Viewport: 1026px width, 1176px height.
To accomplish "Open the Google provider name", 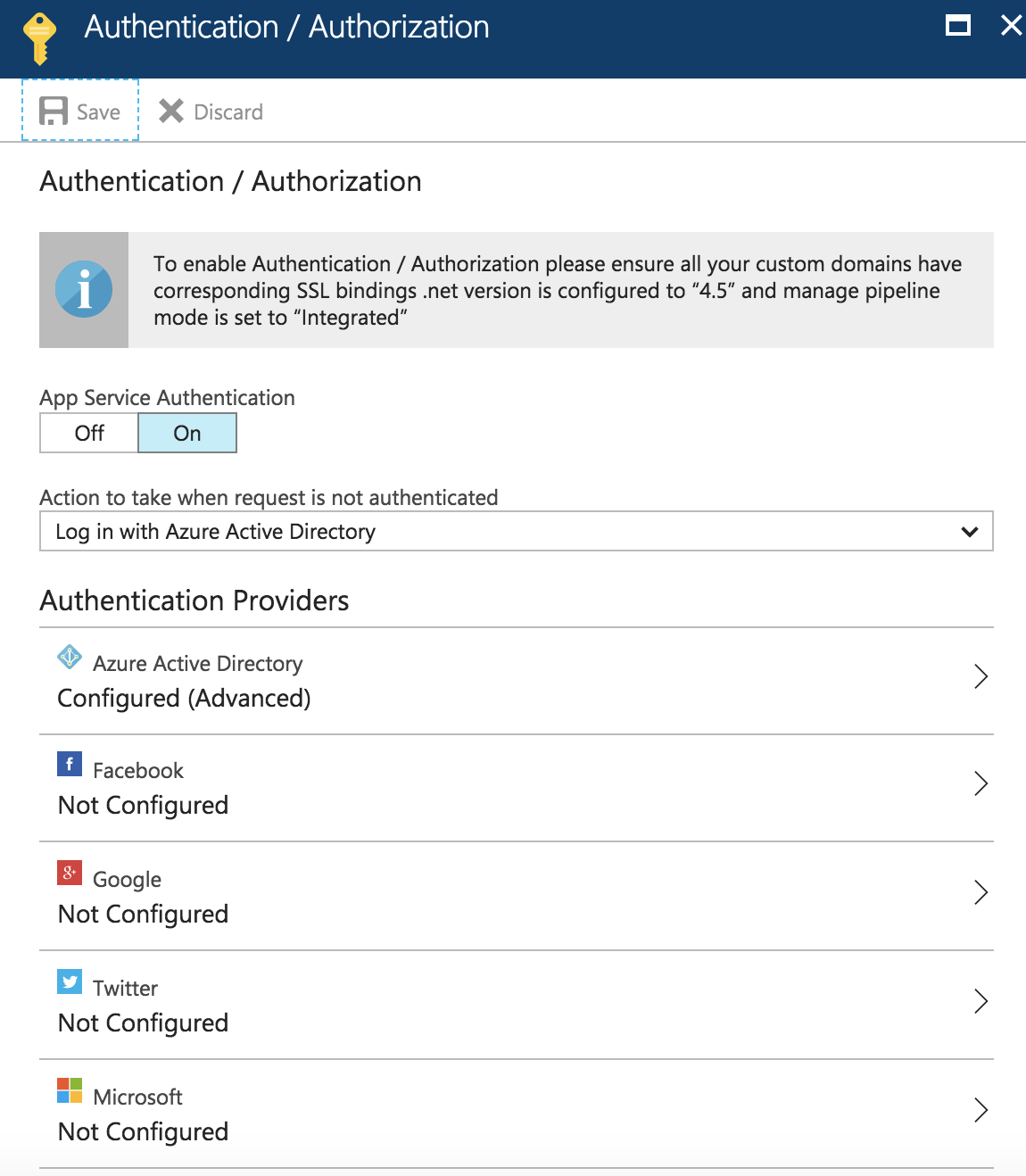I will pos(128,880).
